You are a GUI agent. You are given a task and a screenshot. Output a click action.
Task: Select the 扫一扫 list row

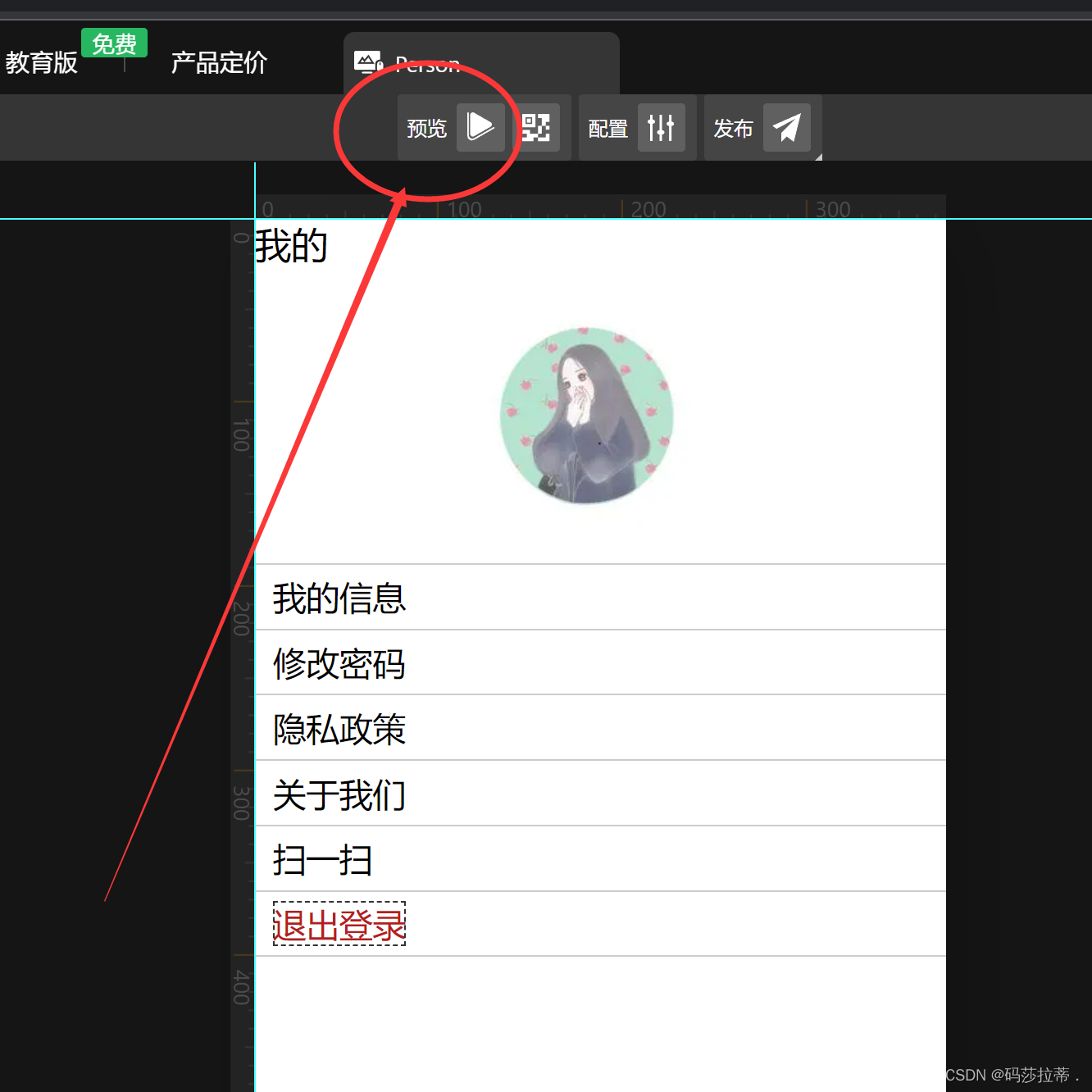(601, 859)
